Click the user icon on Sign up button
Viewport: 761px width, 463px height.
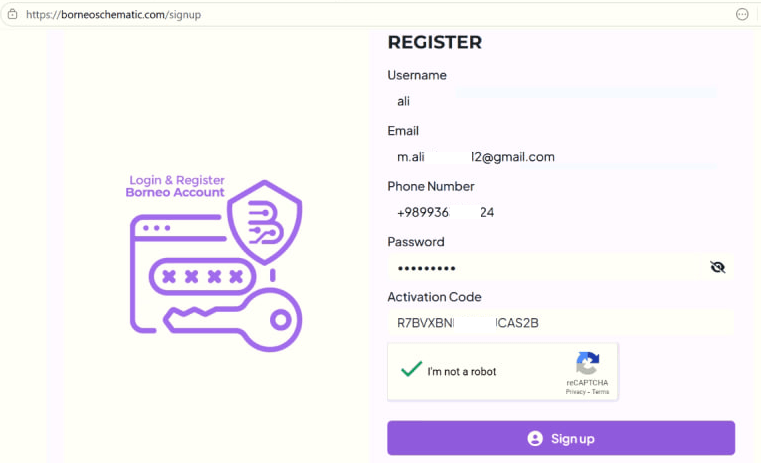535,438
